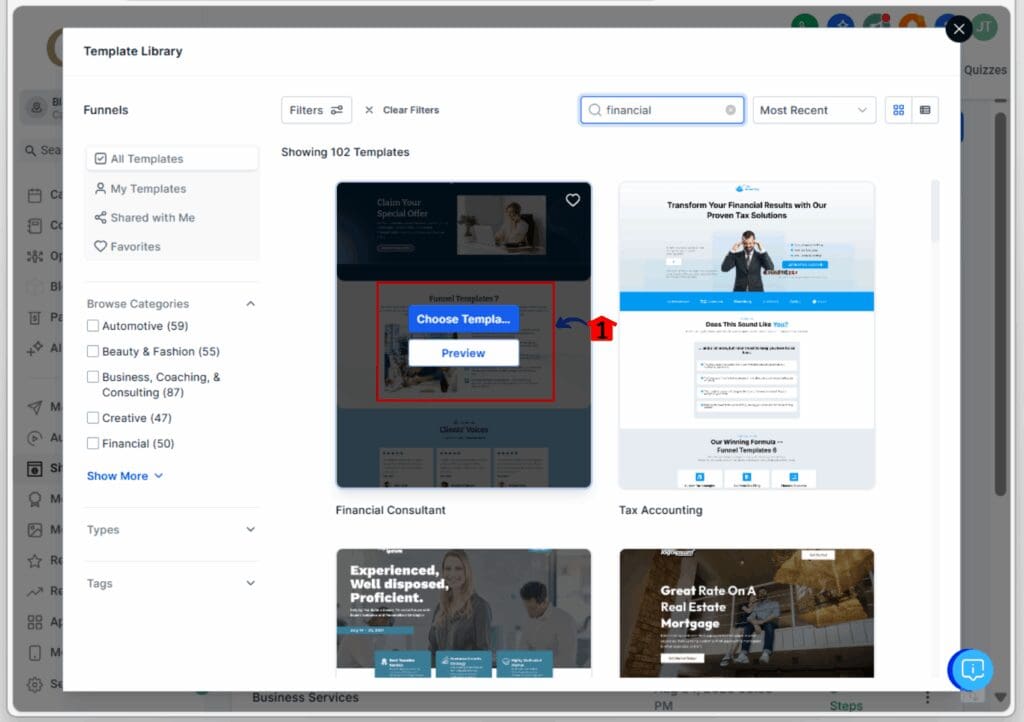The width and height of the screenshot is (1024, 722).
Task: Click the Clear Filters X icon
Action: pos(369,110)
